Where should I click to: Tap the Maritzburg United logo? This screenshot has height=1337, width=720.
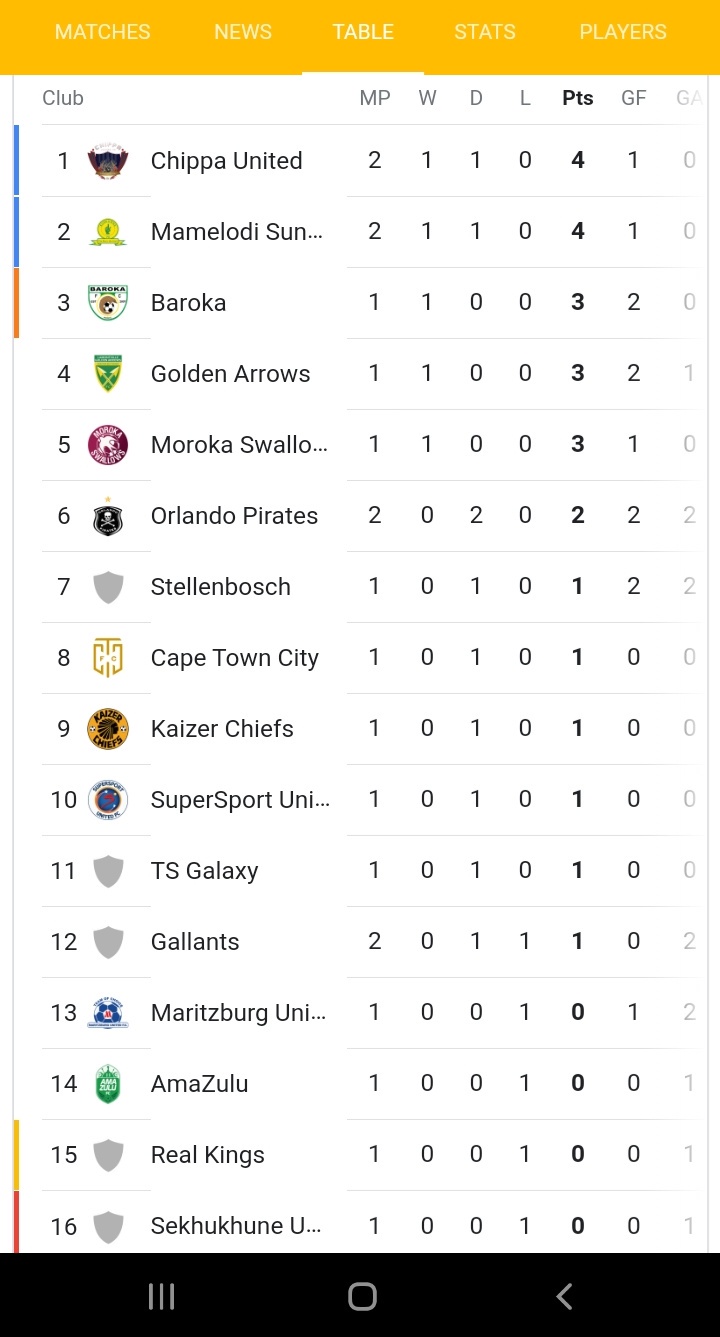tap(108, 1013)
